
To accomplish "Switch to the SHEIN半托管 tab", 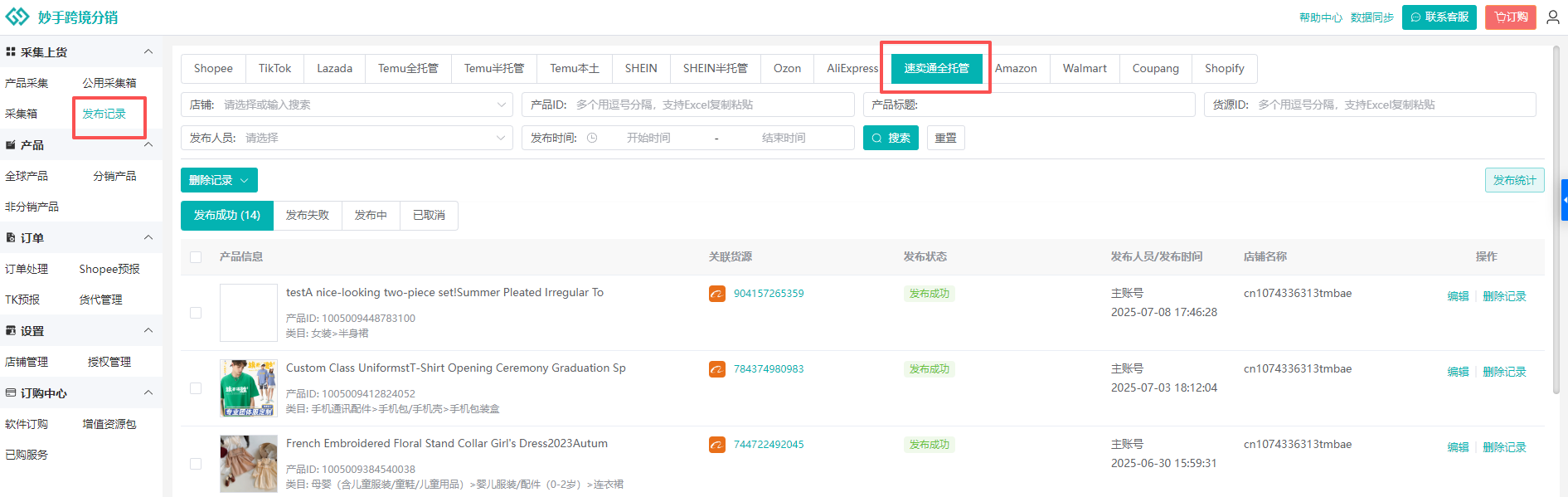I will (x=716, y=68).
